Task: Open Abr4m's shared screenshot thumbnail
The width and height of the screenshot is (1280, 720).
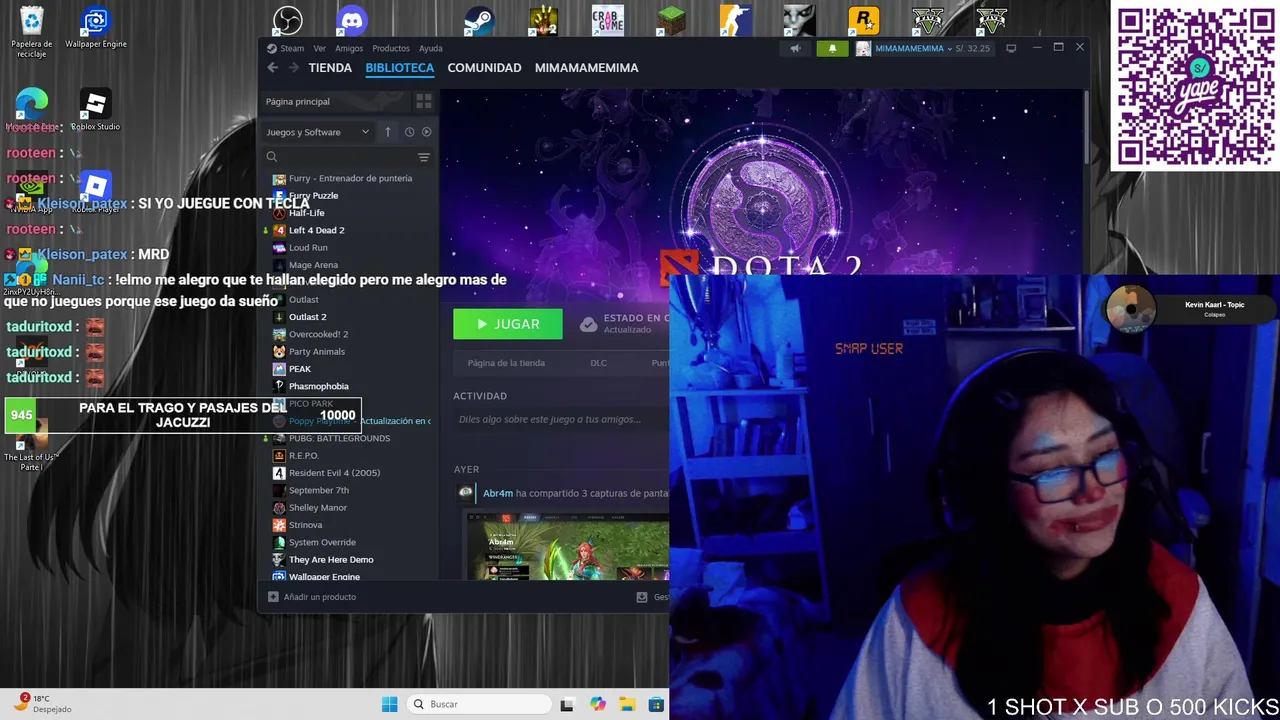Action: tap(567, 546)
